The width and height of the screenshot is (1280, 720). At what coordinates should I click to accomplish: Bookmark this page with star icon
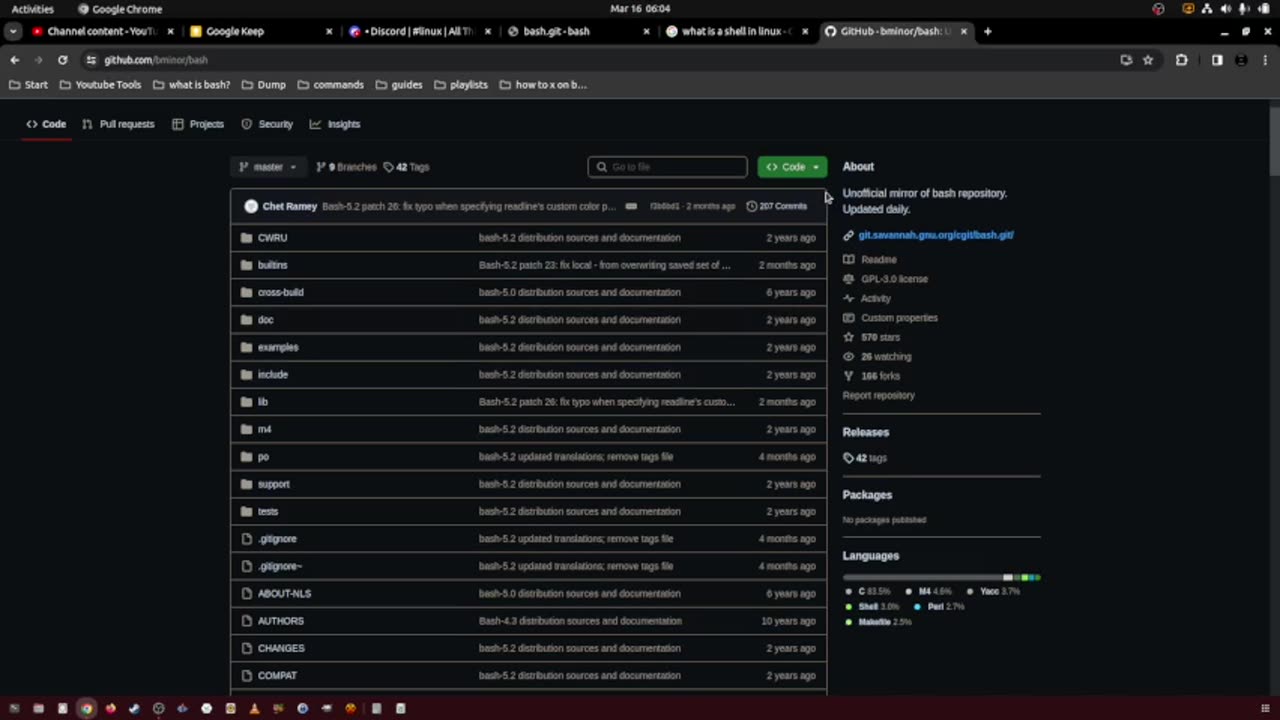(1148, 60)
